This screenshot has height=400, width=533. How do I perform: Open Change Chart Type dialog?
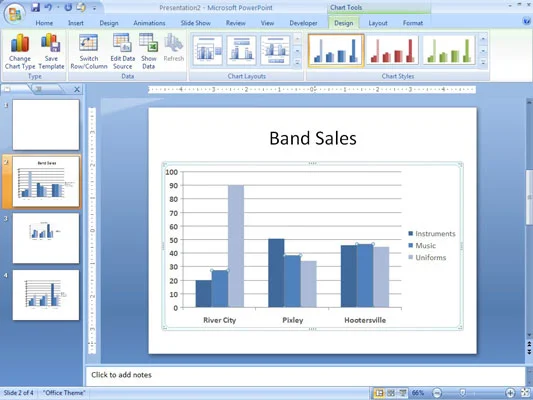point(20,51)
